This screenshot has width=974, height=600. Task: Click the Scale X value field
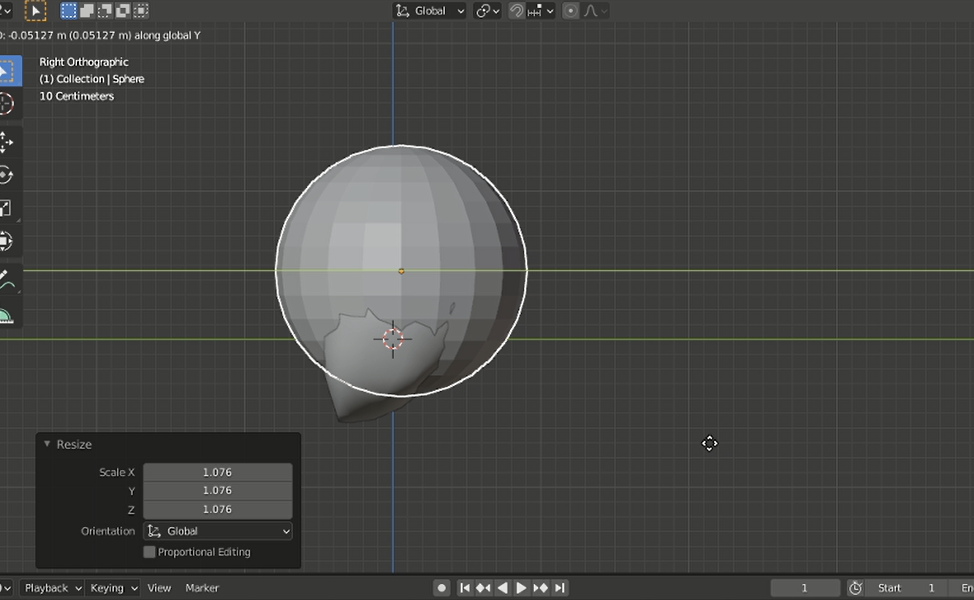[217, 472]
